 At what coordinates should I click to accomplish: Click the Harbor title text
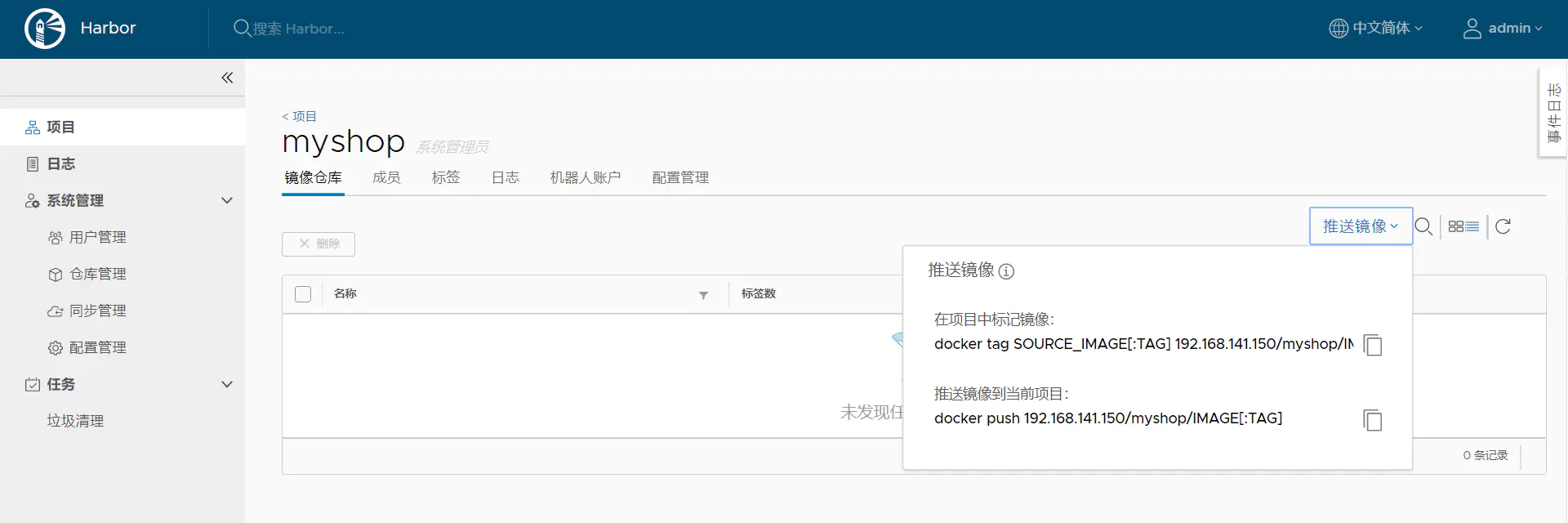pos(108,28)
